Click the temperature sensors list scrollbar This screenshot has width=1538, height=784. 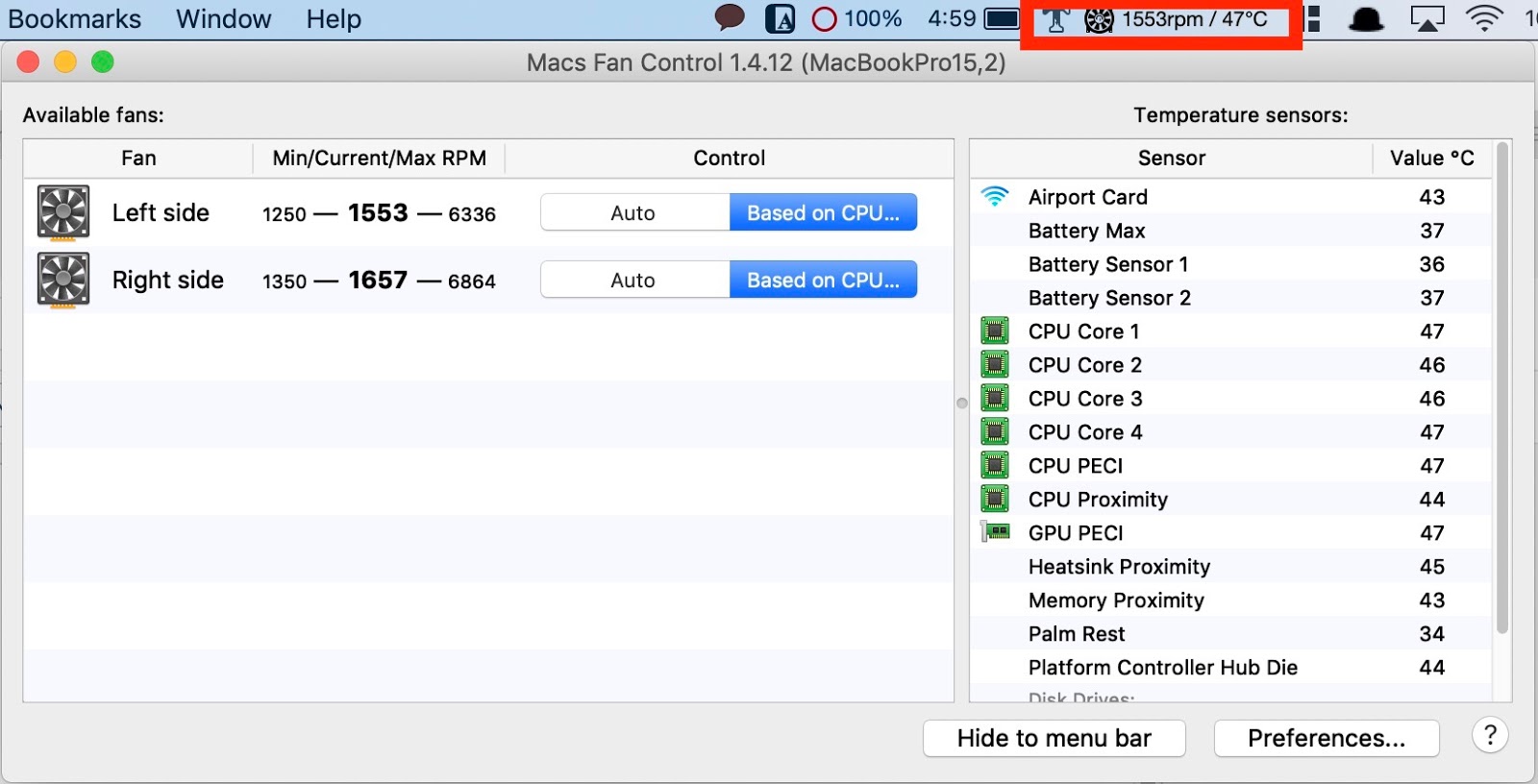point(1501,389)
